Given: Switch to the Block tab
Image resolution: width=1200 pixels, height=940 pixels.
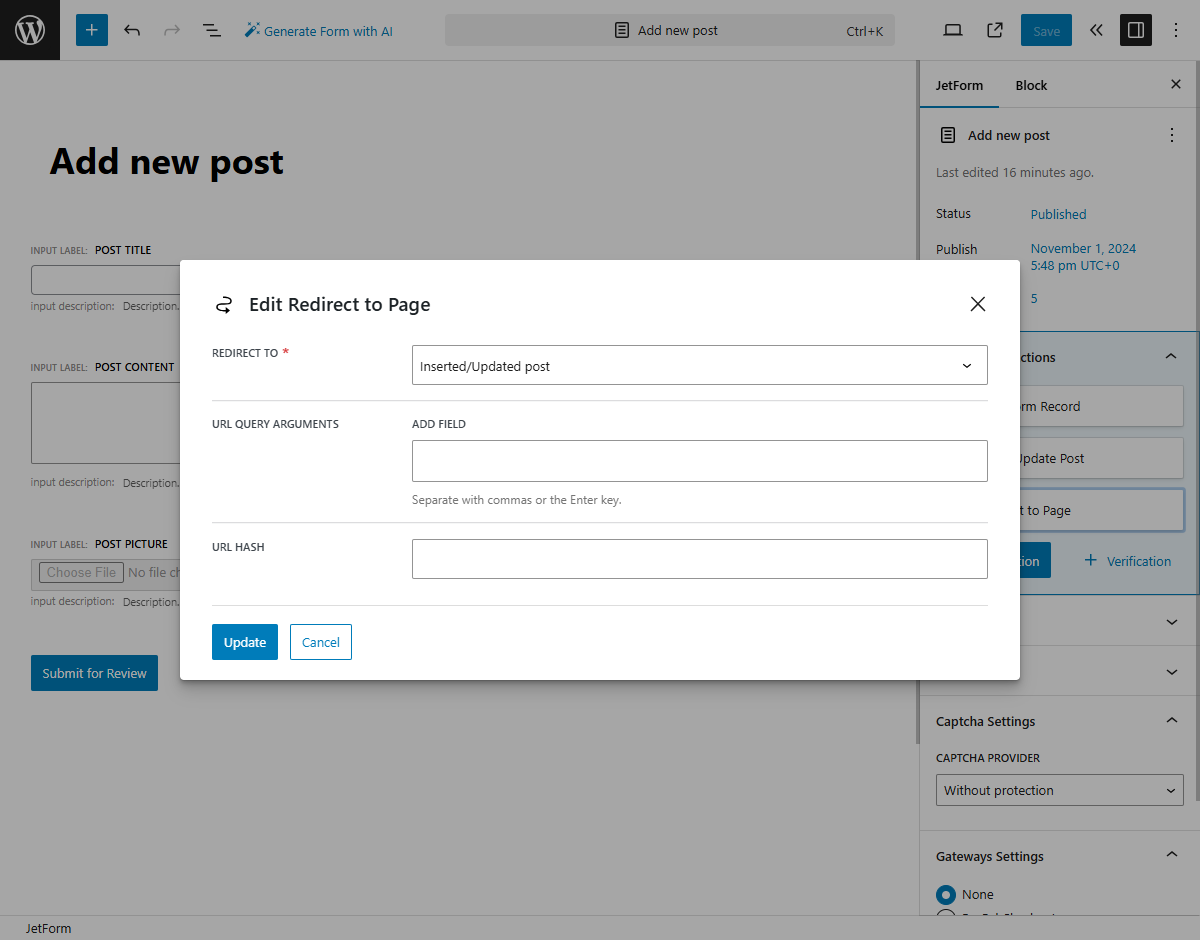Looking at the screenshot, I should point(1031,85).
